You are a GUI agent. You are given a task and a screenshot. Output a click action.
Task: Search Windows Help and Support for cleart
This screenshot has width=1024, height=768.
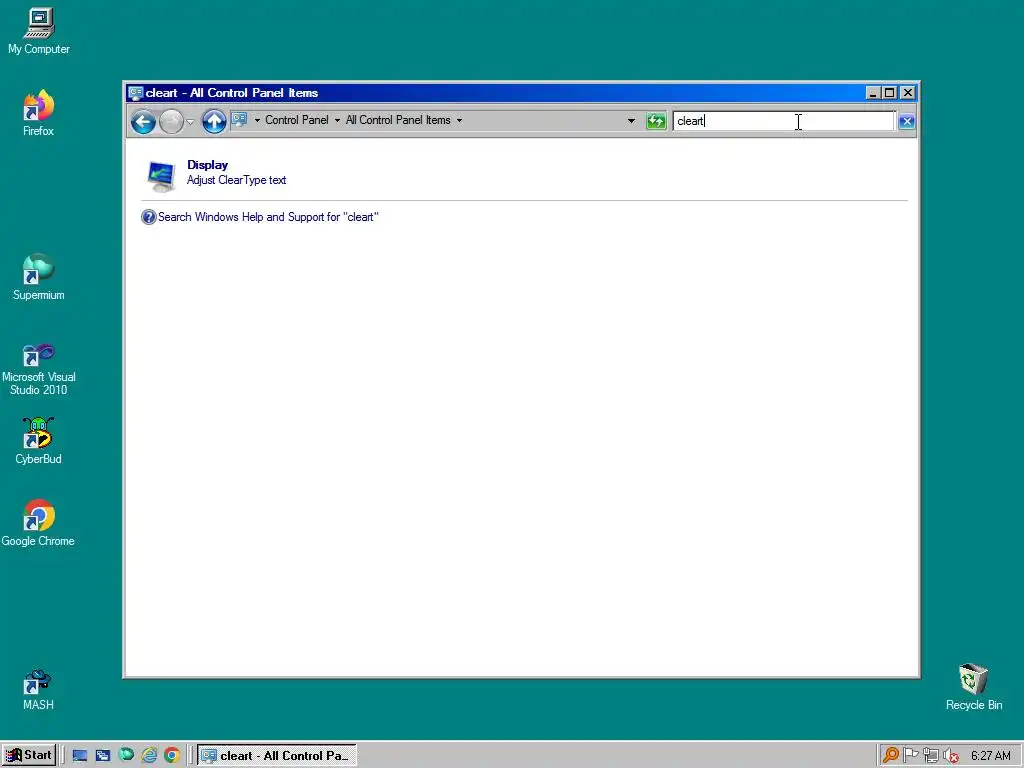coord(268,217)
